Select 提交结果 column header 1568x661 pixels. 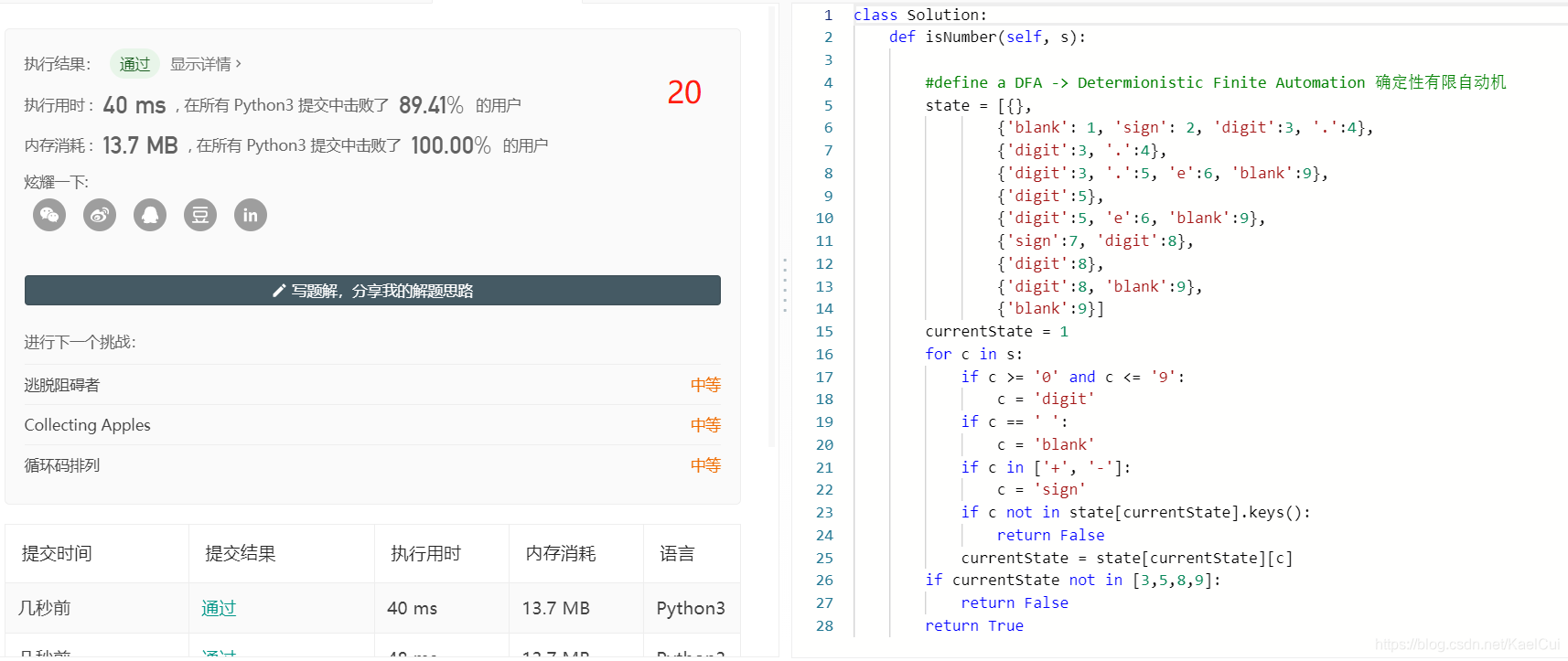pyautogui.click(x=241, y=553)
